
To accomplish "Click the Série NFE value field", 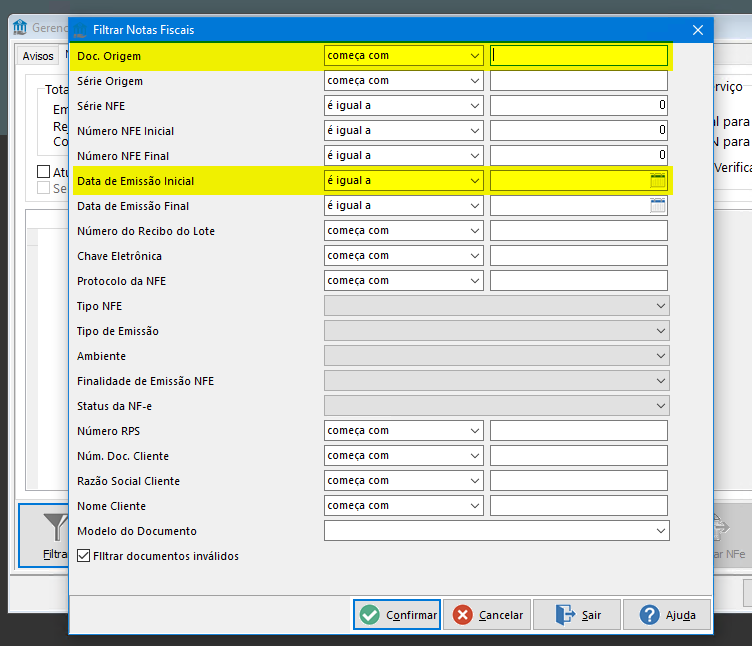I will point(579,106).
